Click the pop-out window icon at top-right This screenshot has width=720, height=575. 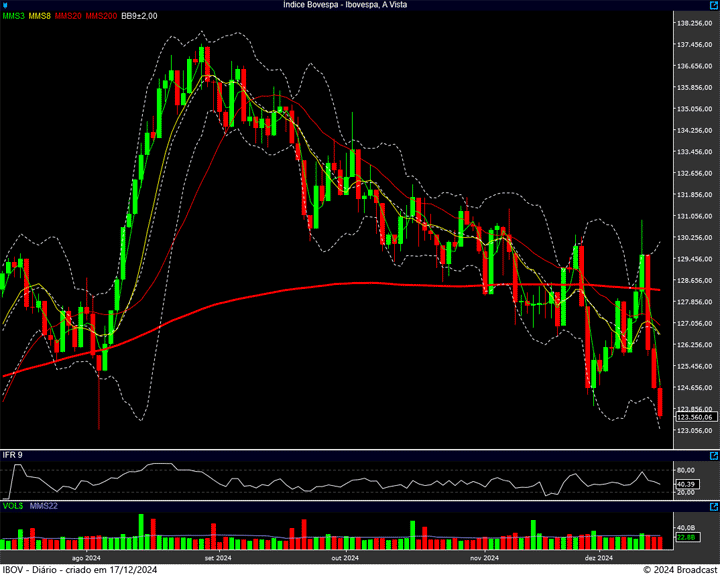coord(713,5)
